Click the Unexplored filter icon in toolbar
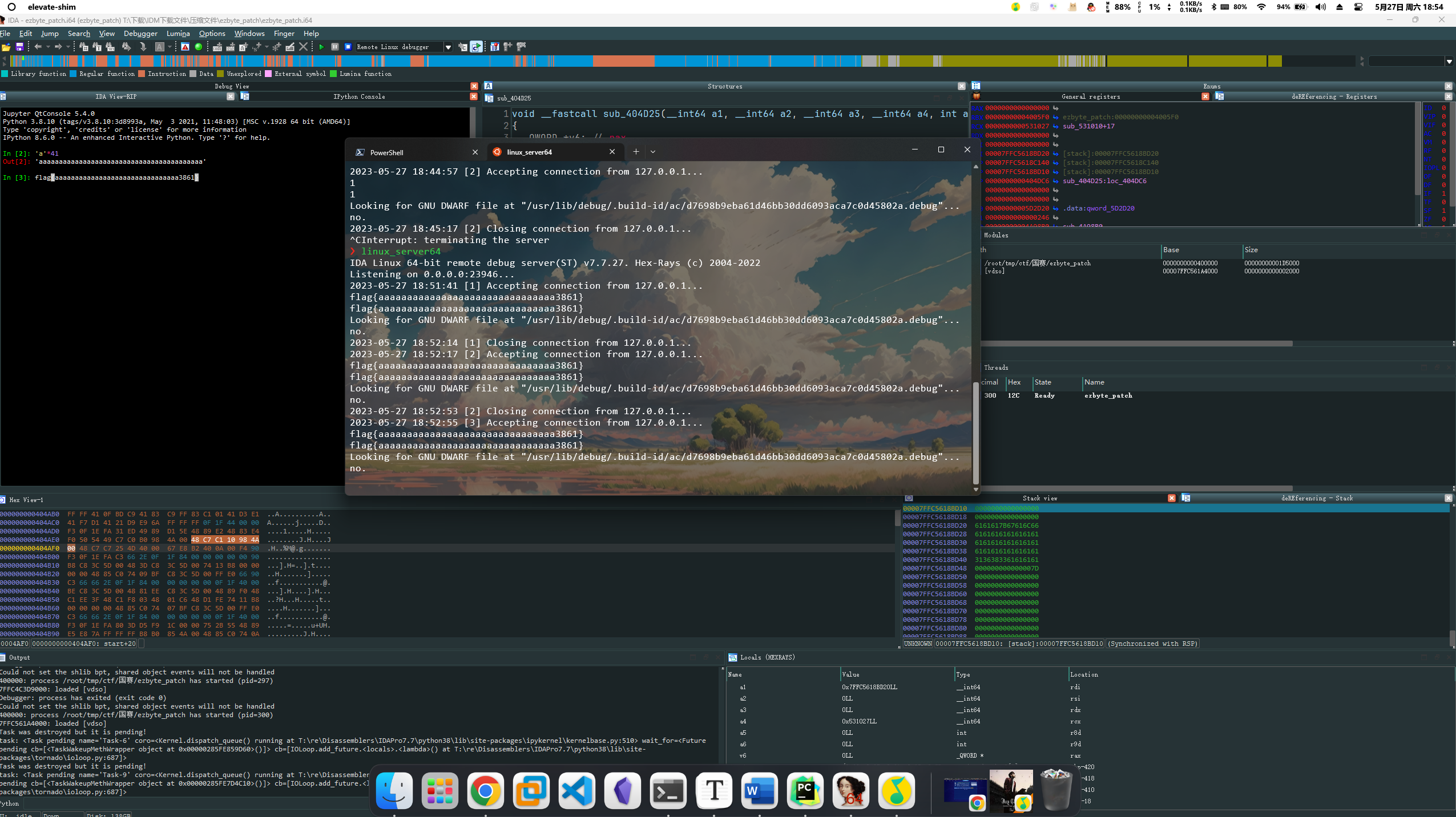1456x817 pixels. pyautogui.click(x=220, y=73)
